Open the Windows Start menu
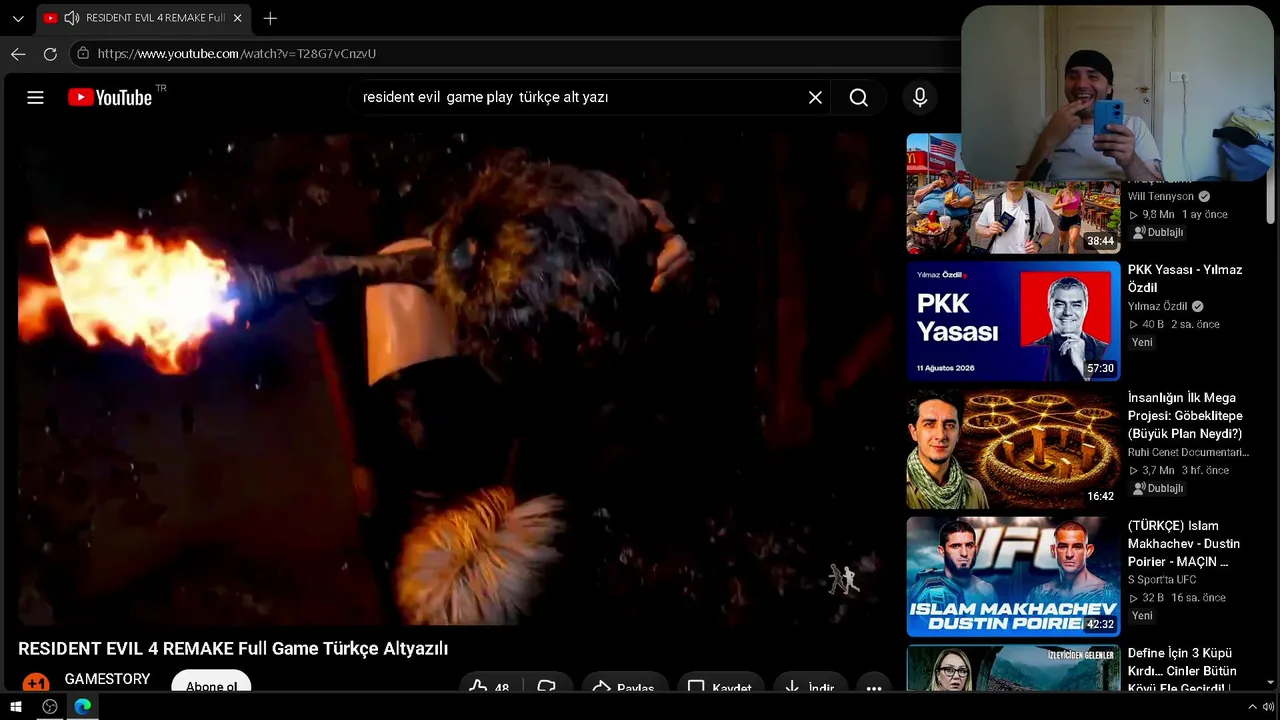Viewport: 1280px width, 720px height. coord(16,707)
